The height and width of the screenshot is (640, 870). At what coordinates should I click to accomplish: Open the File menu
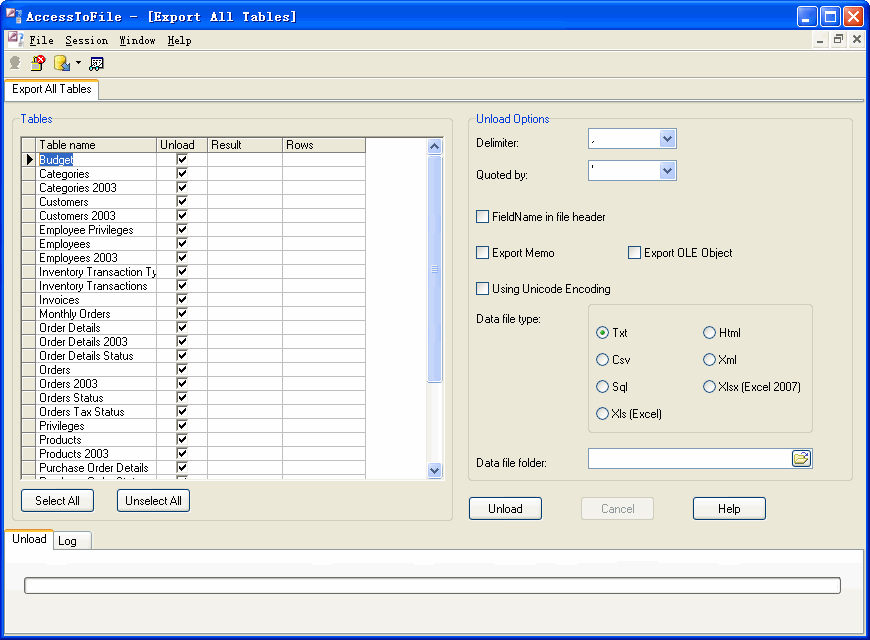click(42, 41)
